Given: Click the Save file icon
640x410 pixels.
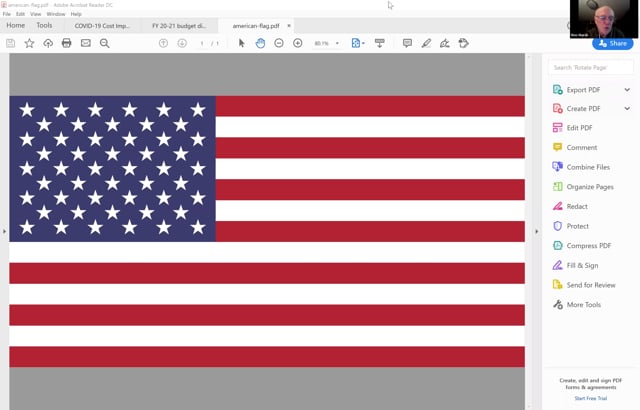Looking at the screenshot, I should pos(11,43).
